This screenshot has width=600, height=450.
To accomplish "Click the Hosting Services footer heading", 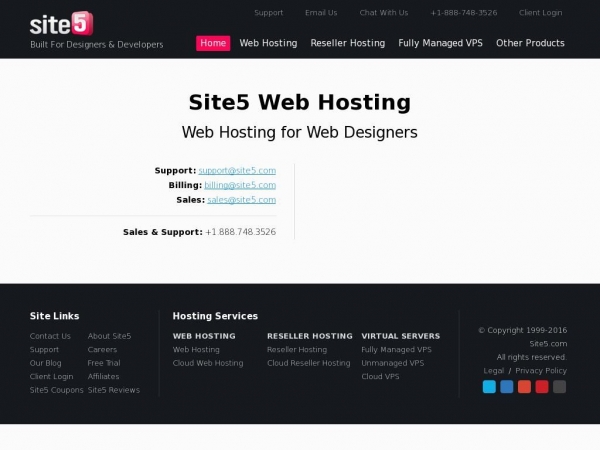I will pos(215,316).
